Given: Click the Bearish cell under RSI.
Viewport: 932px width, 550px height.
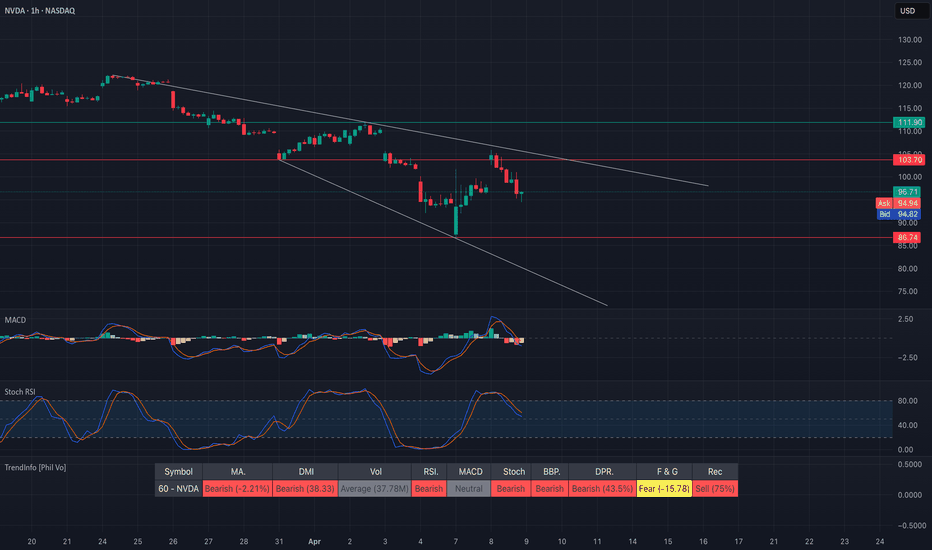Looking at the screenshot, I should coord(429,489).
